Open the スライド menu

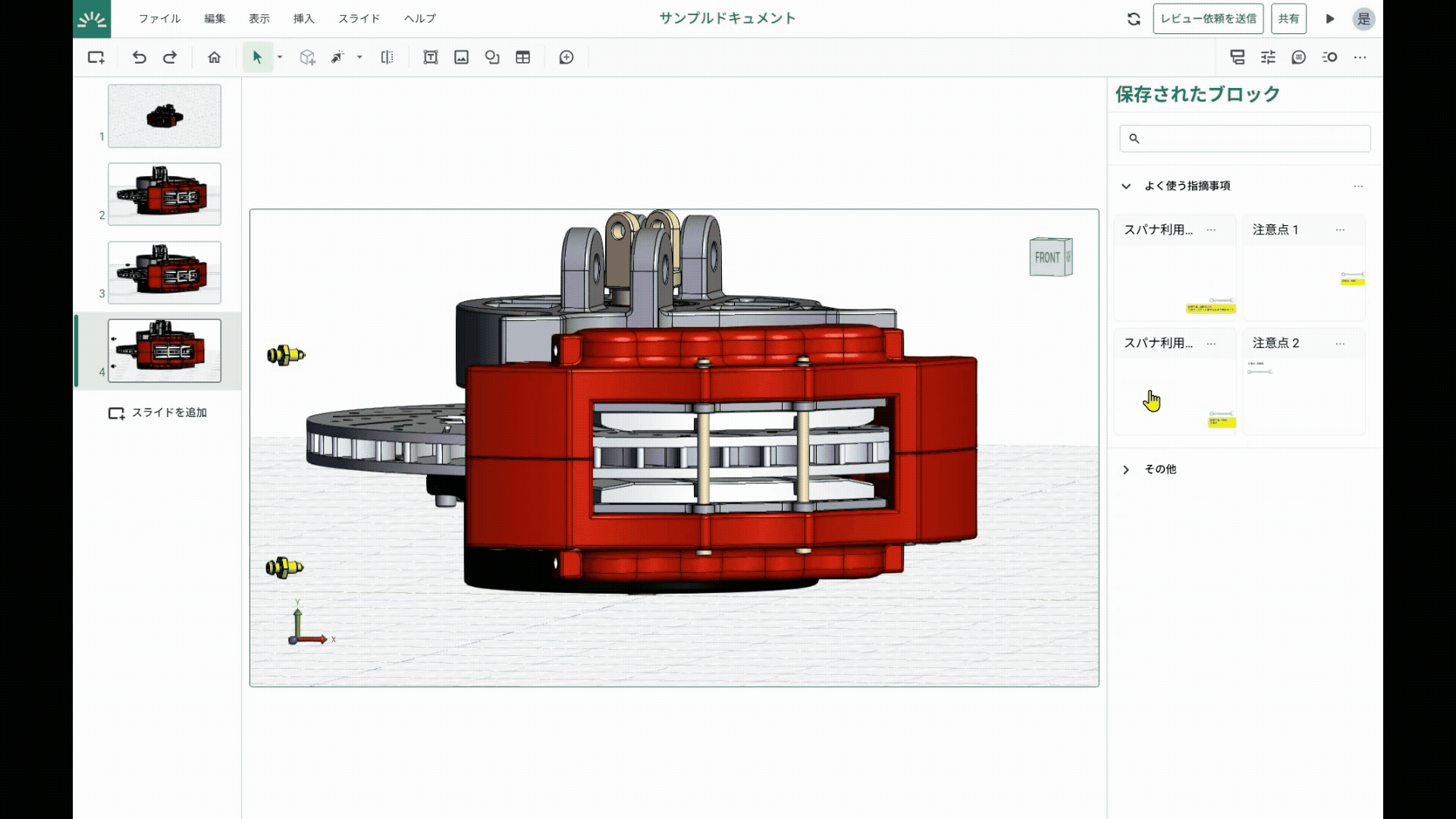click(359, 19)
